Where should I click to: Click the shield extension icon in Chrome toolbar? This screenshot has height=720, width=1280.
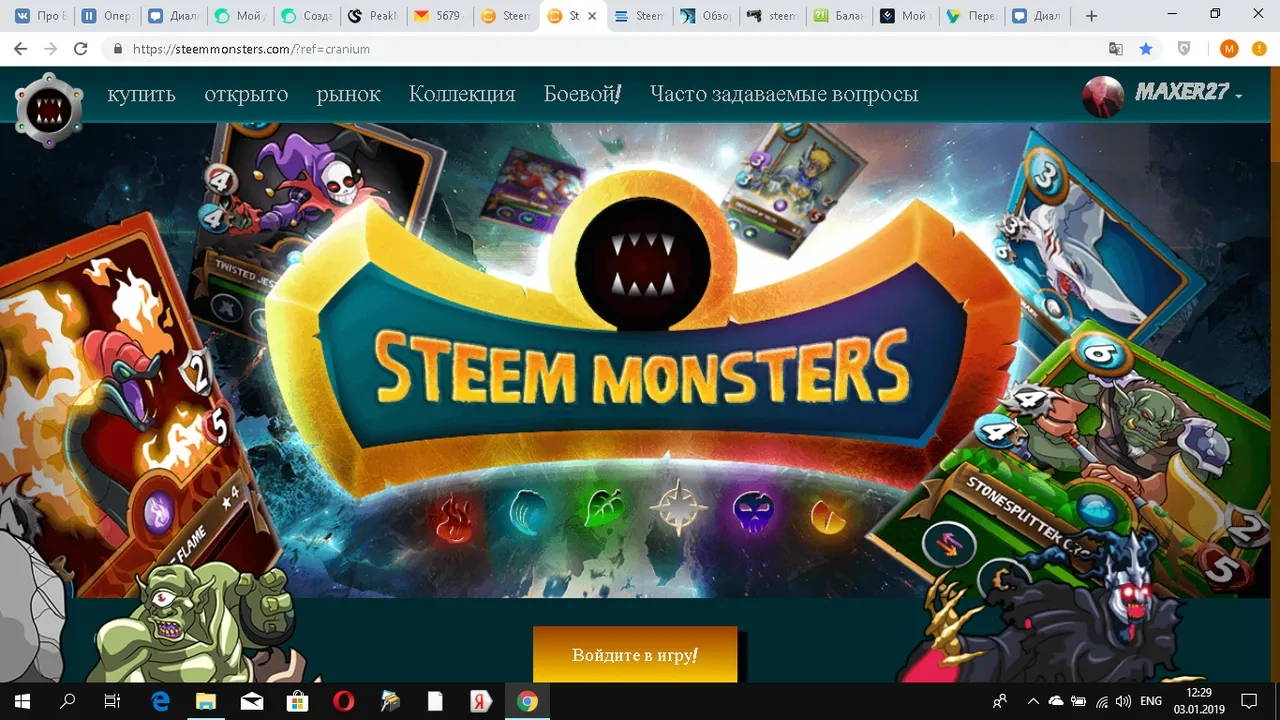1184,48
